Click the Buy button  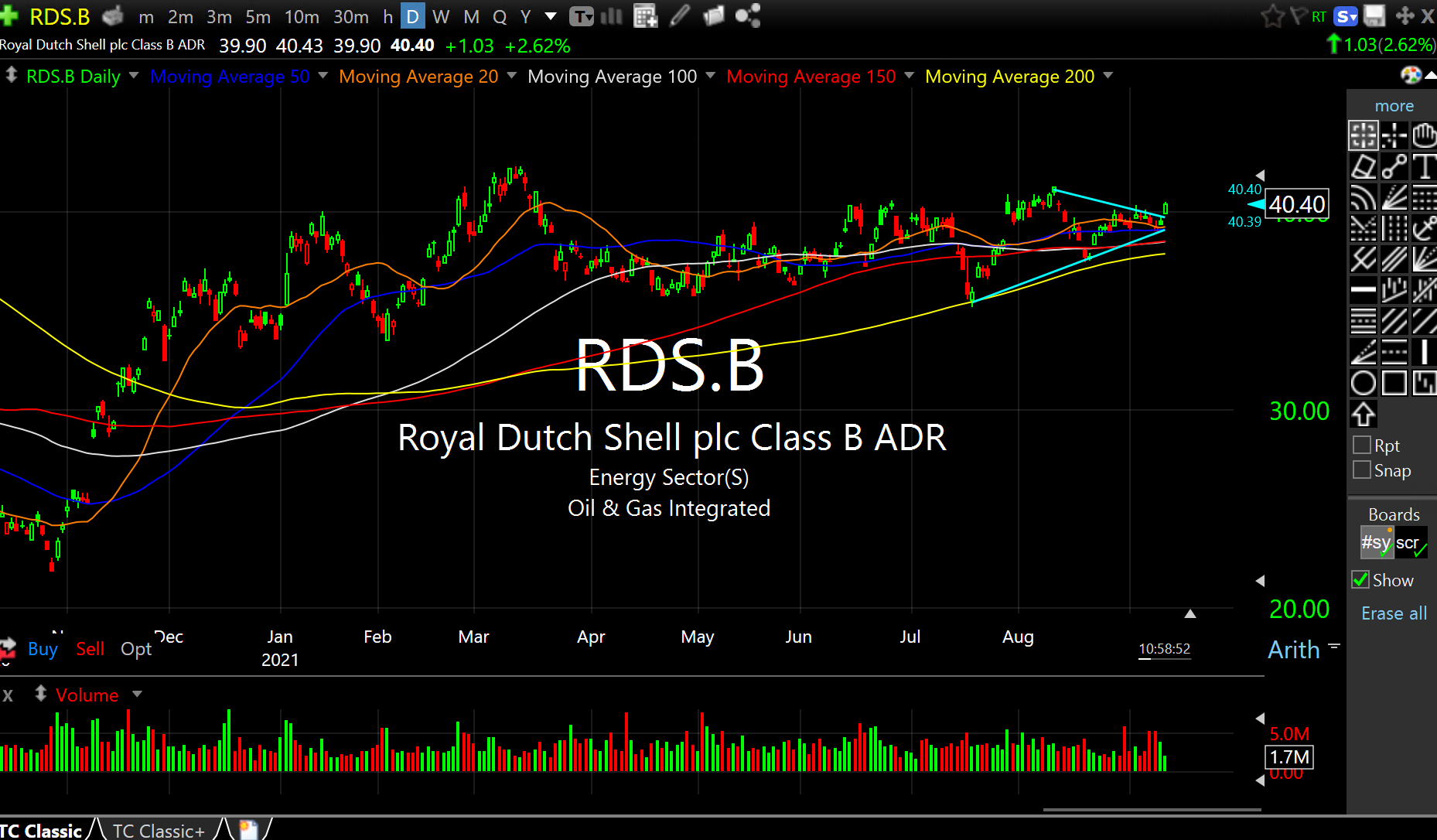click(43, 649)
